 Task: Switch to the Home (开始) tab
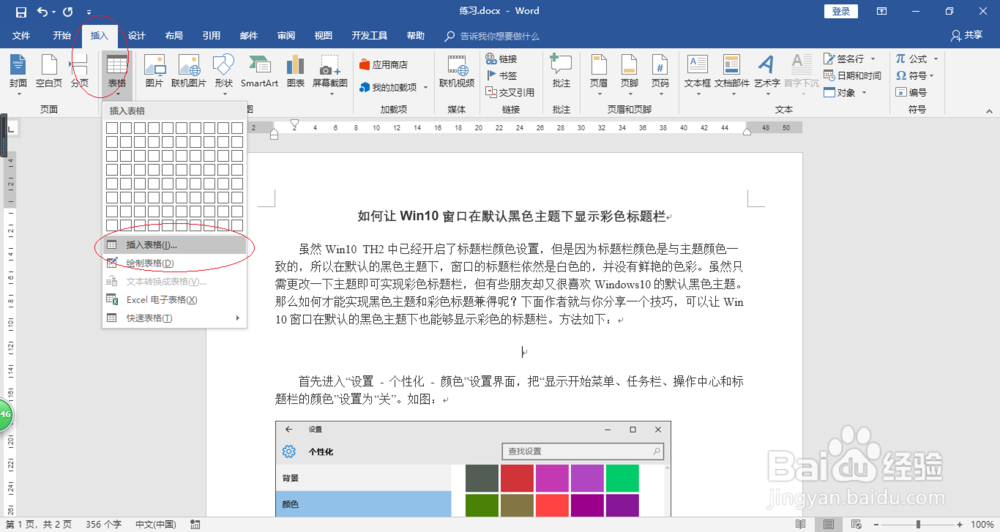tap(62, 36)
